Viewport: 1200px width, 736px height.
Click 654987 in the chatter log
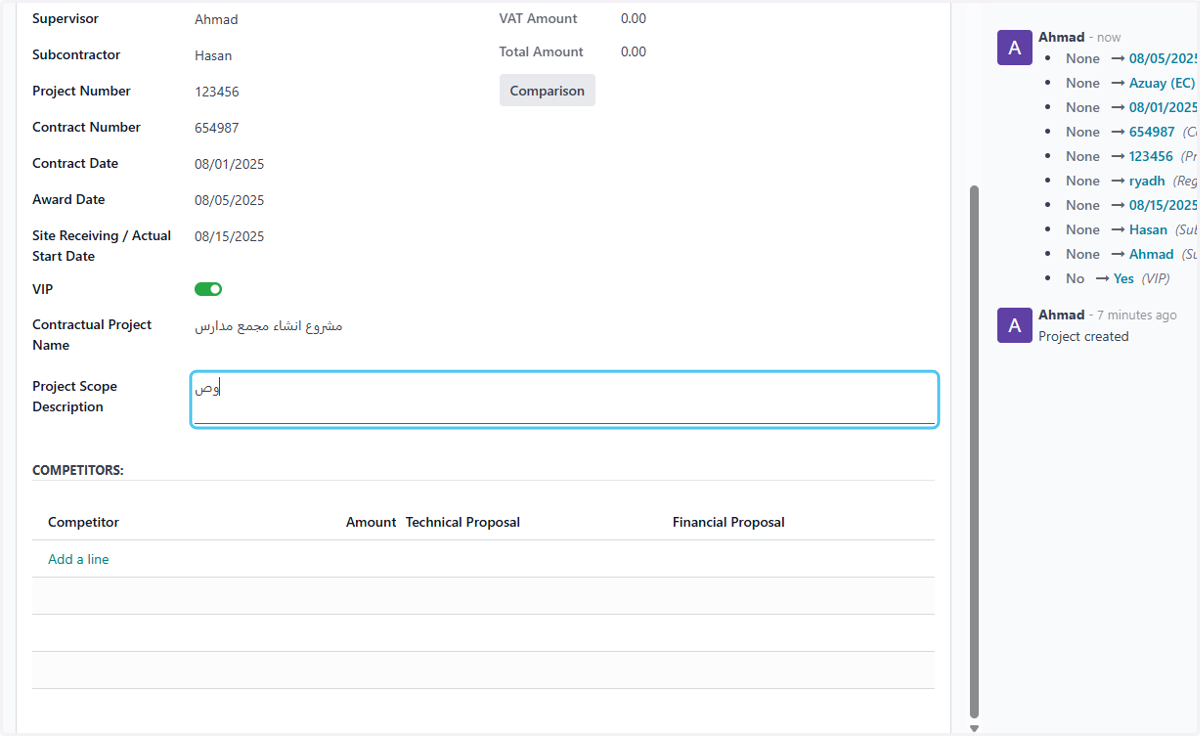click(1152, 132)
